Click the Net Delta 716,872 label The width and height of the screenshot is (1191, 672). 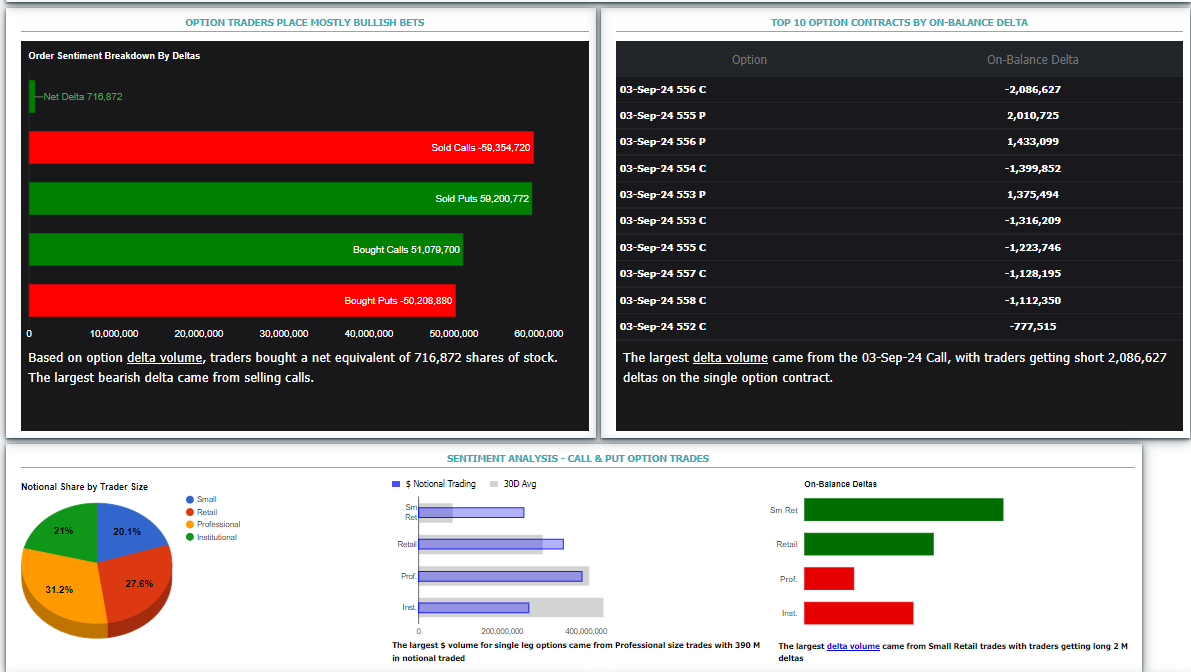click(x=83, y=96)
